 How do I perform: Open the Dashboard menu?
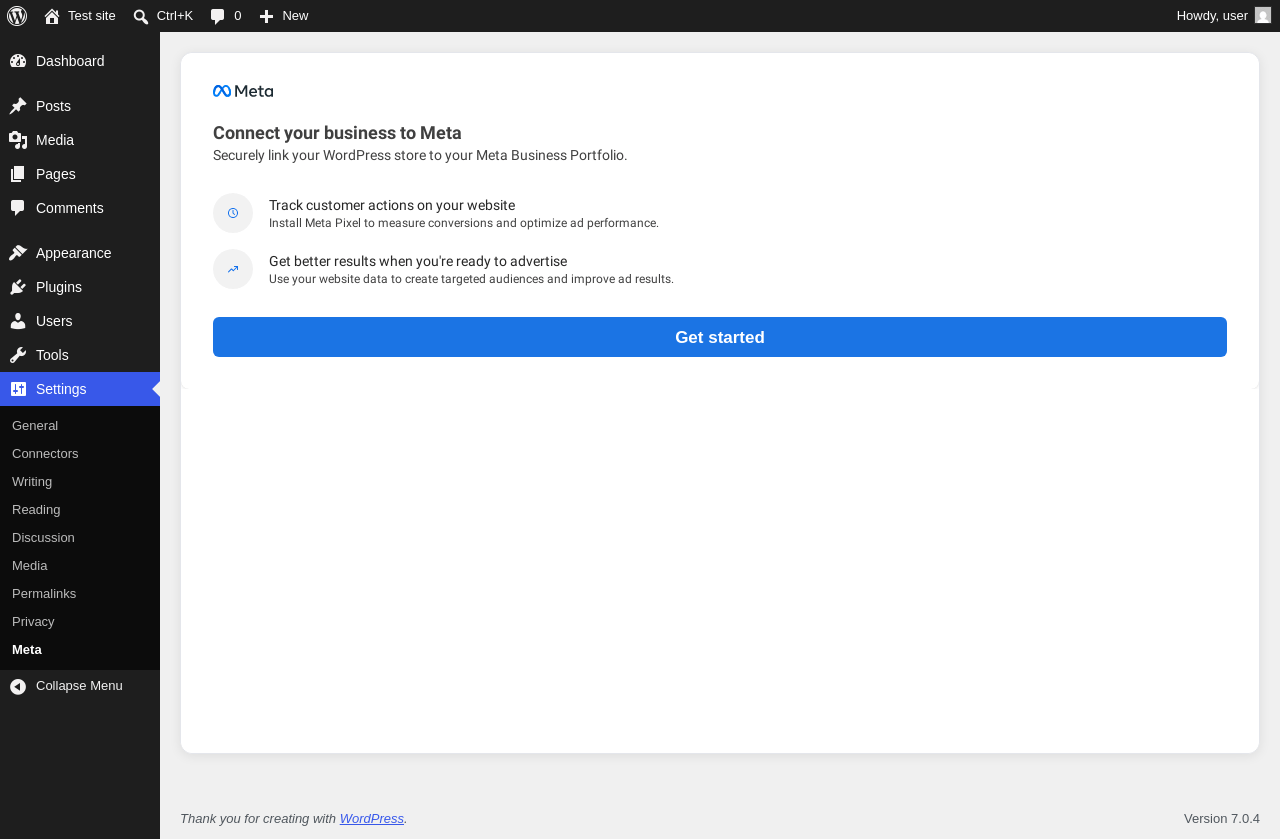[80, 61]
